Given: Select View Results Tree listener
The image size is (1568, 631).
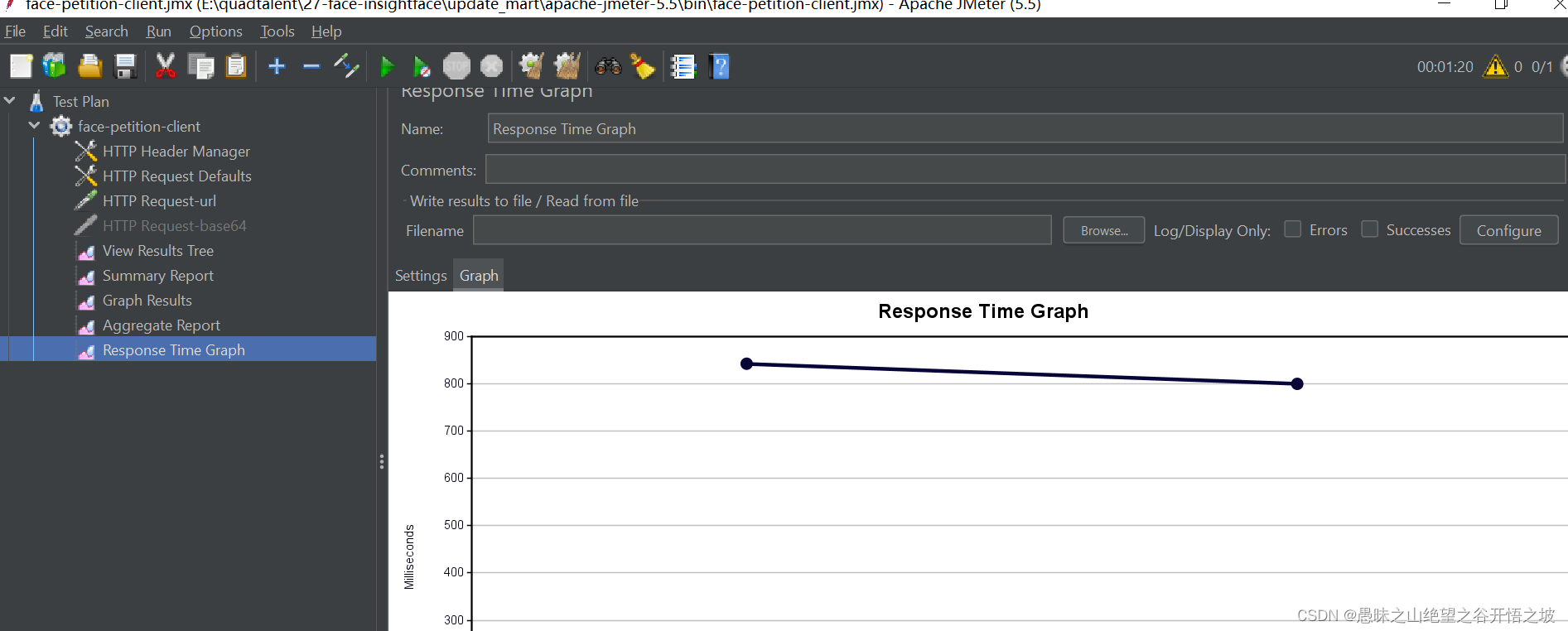Looking at the screenshot, I should pyautogui.click(x=158, y=251).
